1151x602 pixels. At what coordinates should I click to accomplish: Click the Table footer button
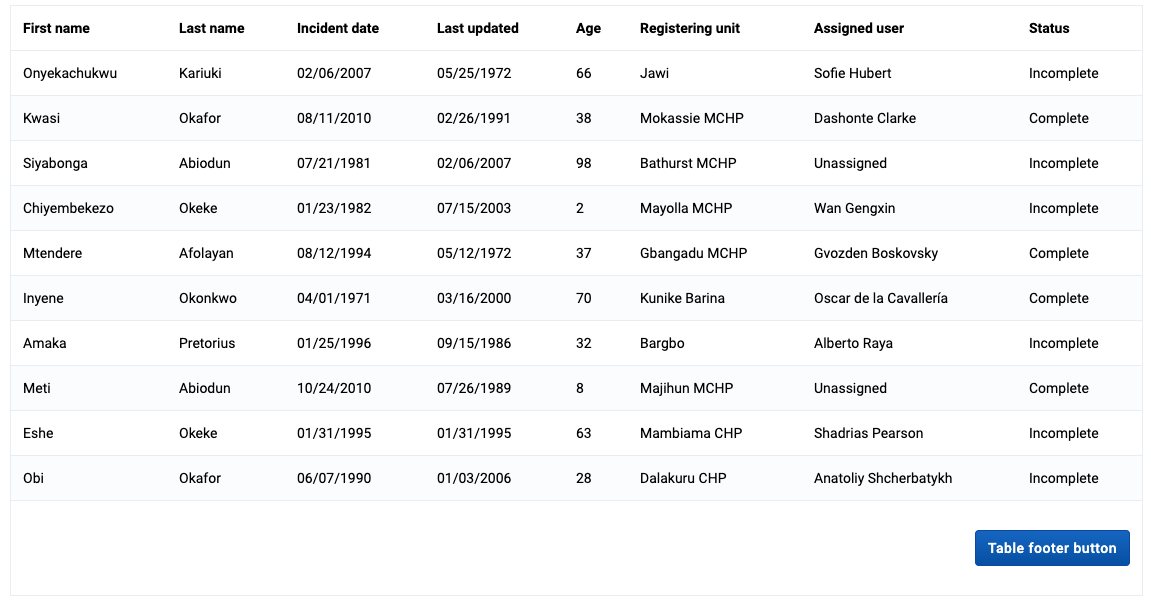1052,548
